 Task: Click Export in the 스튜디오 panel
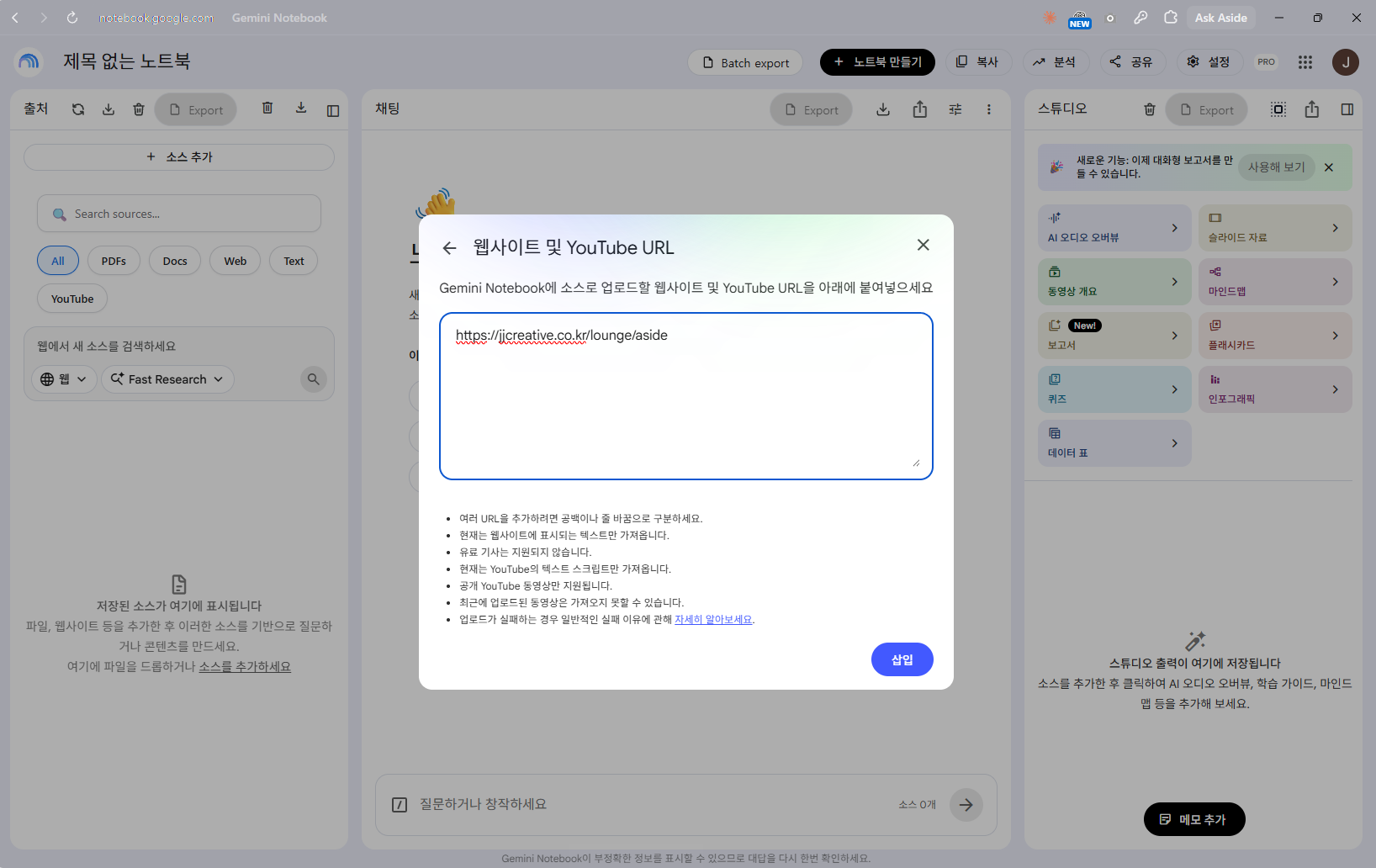[1206, 109]
